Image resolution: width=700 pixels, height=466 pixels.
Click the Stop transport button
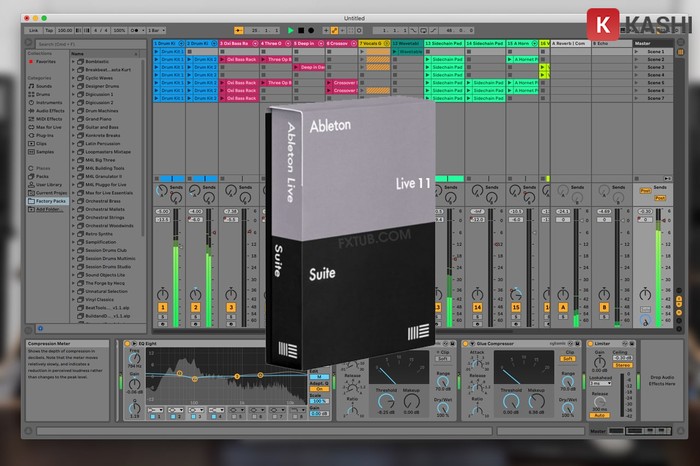(301, 30)
